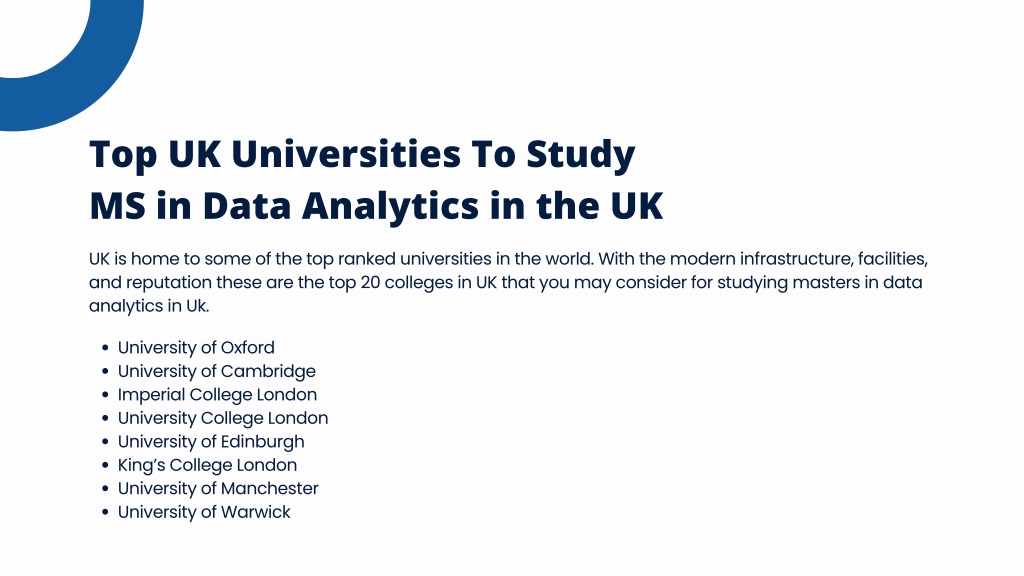1024x576 pixels.
Task: Click the slide title 'Top UK Universities To Study'
Action: pyautogui.click(x=362, y=155)
